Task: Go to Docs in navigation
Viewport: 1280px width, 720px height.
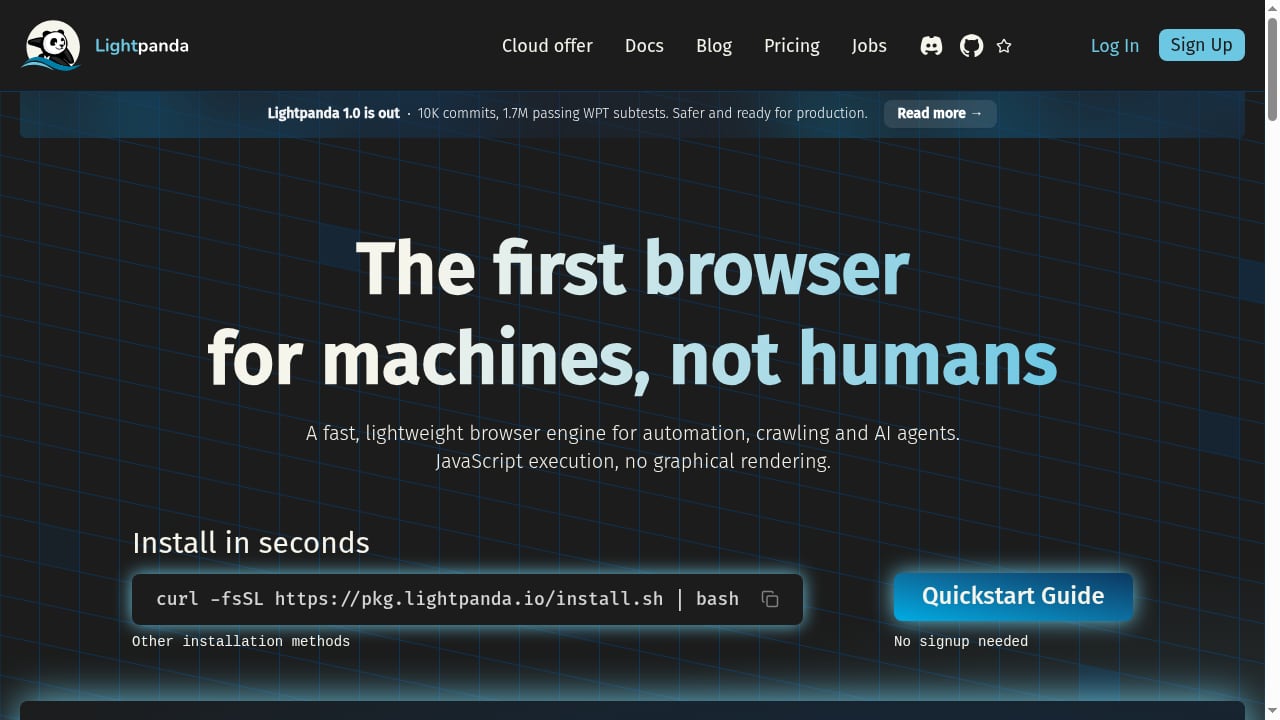Action: [x=644, y=46]
